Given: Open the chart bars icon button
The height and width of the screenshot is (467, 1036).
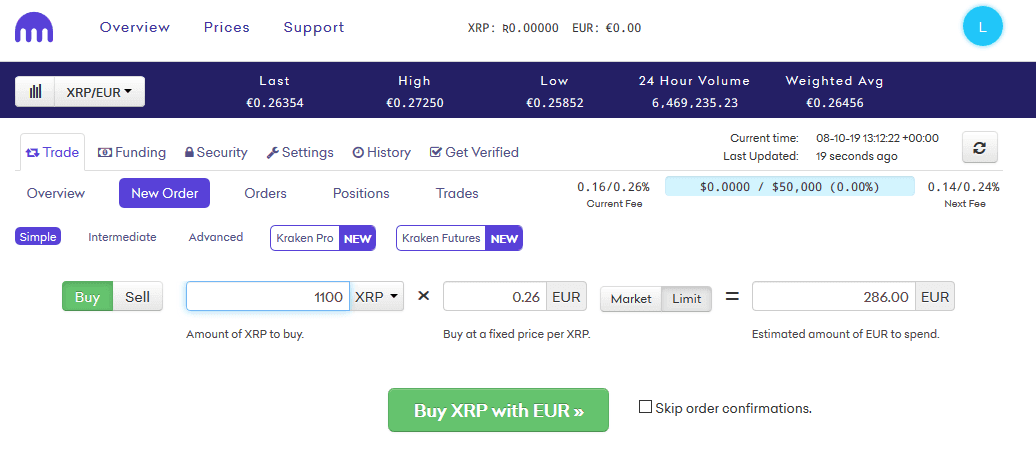Looking at the screenshot, I should coord(35,92).
